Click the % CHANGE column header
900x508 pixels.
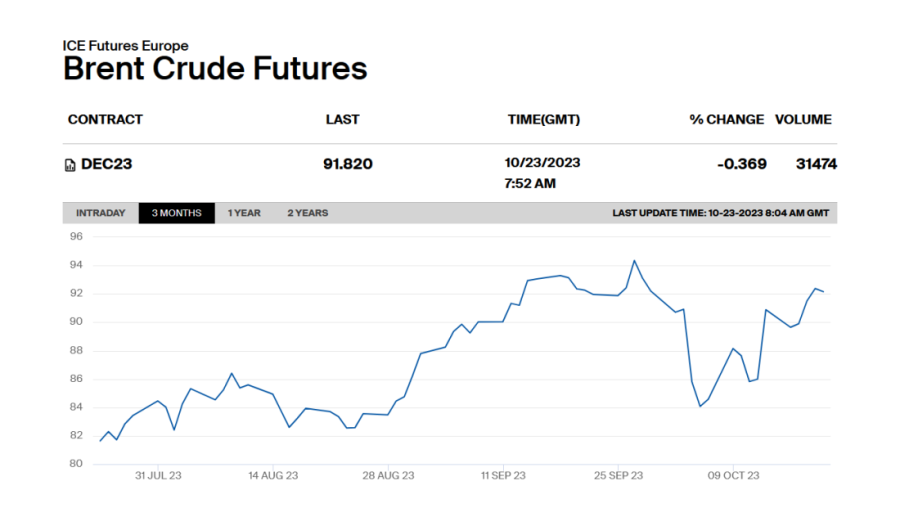pos(726,119)
